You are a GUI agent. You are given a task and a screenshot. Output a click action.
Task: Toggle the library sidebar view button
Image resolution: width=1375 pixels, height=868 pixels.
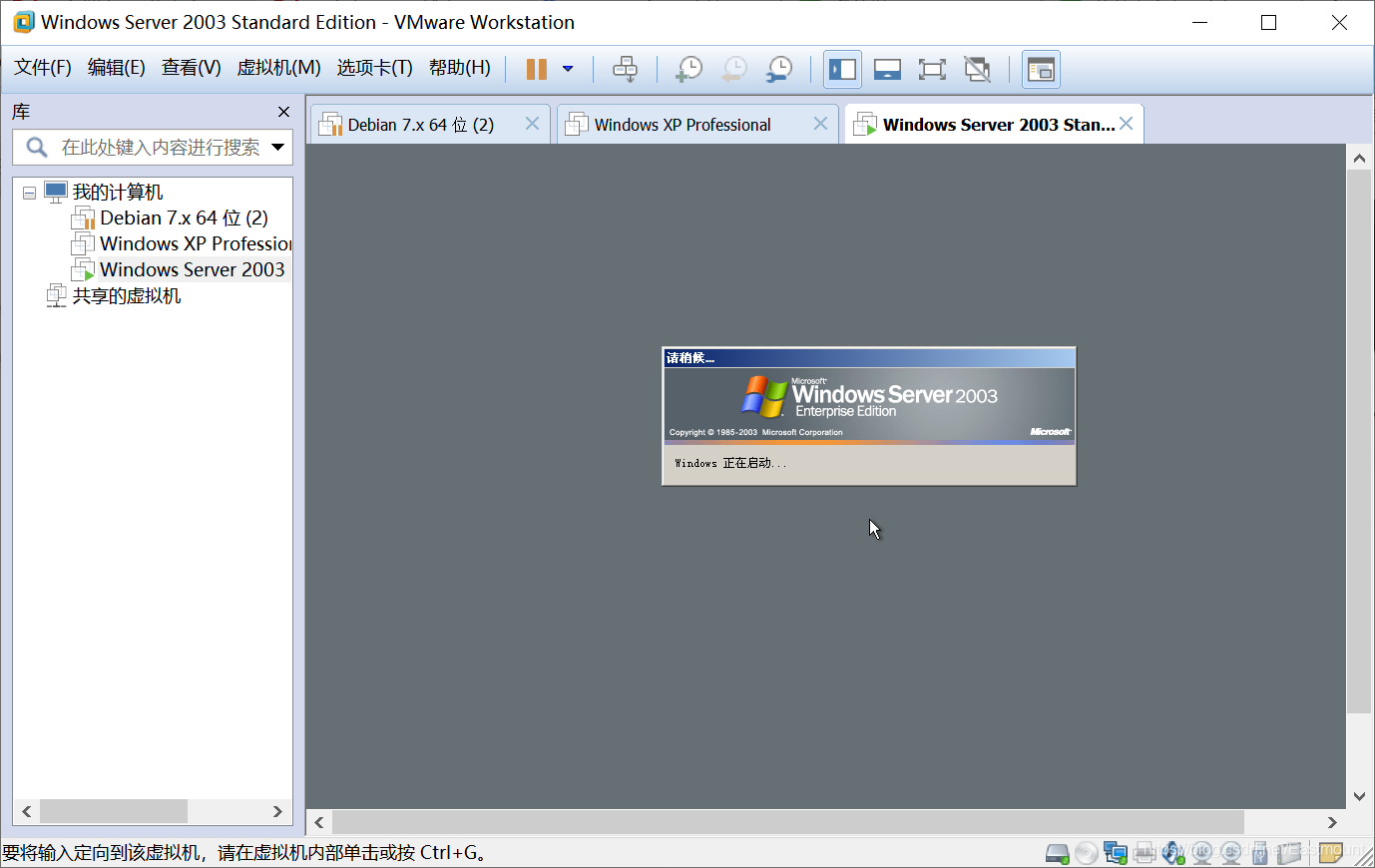coord(842,69)
